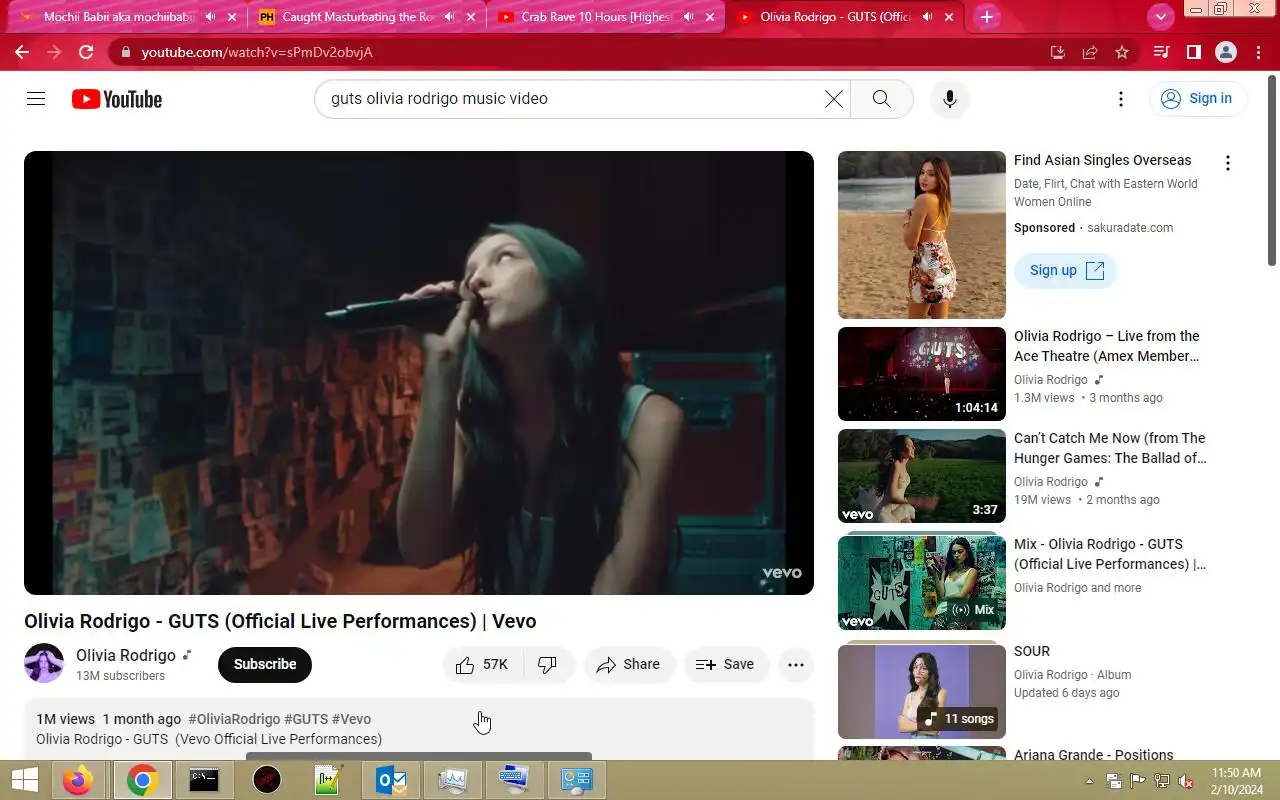Open the #Vevo hashtag link

[x=351, y=719]
